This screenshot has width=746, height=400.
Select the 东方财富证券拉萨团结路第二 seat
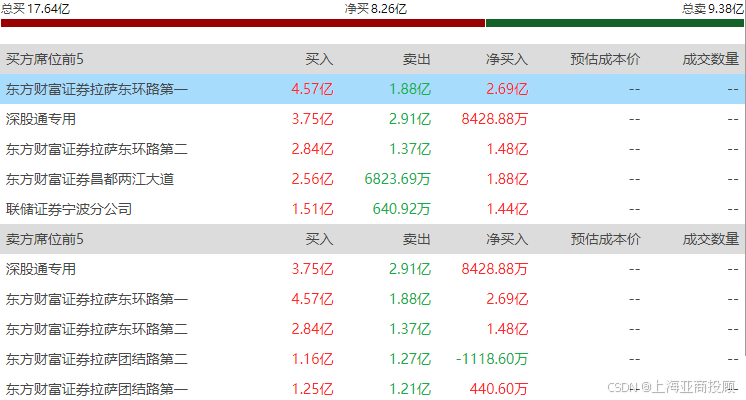(97, 359)
